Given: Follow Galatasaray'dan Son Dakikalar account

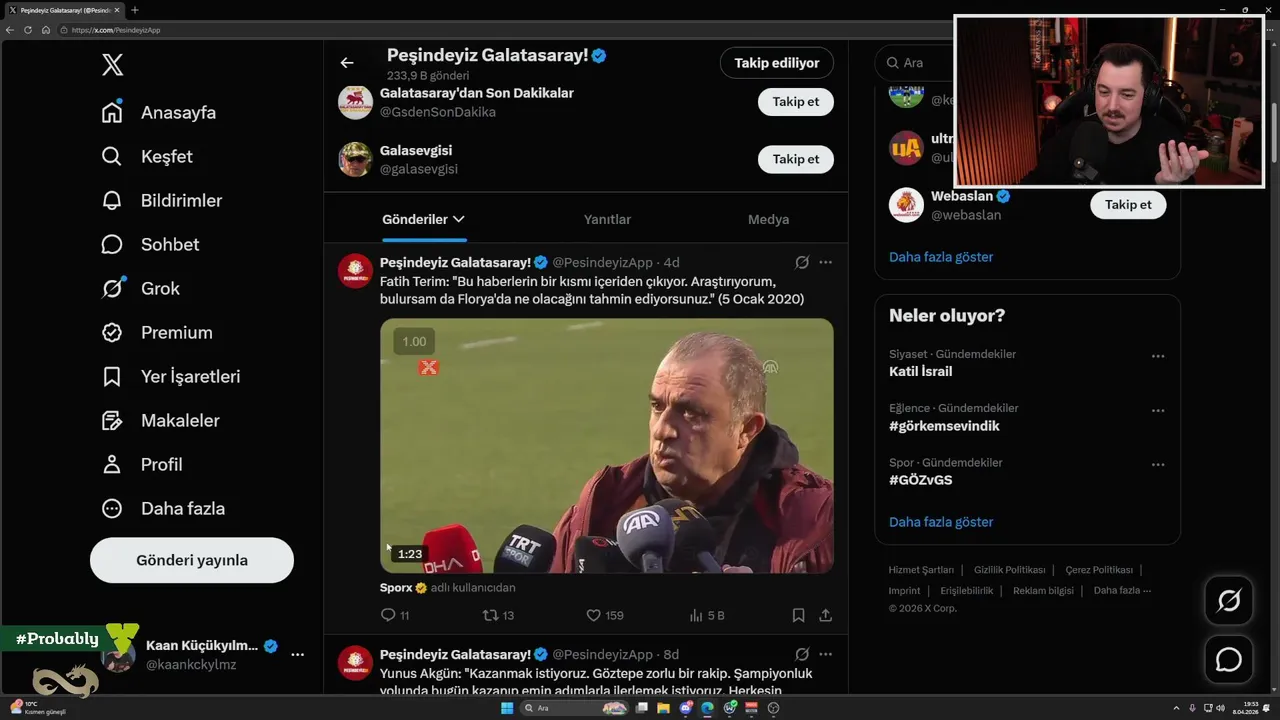Looking at the screenshot, I should 795,101.
